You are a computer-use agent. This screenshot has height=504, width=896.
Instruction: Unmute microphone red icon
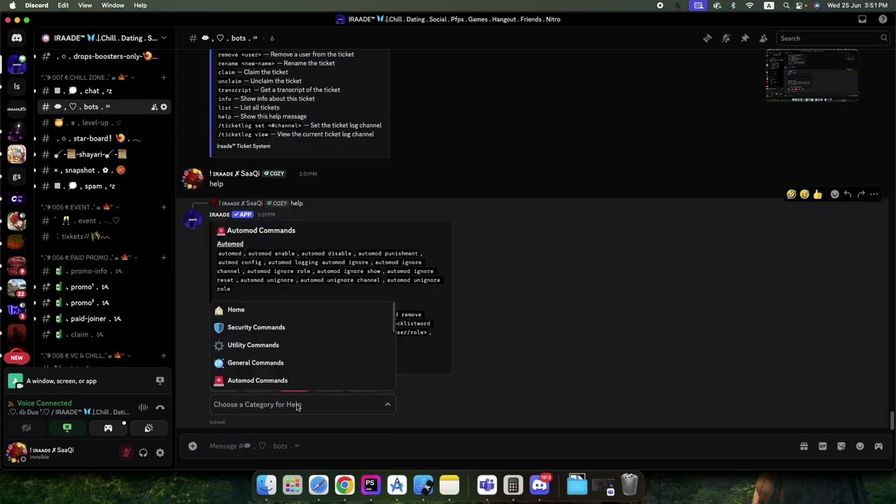[126, 453]
